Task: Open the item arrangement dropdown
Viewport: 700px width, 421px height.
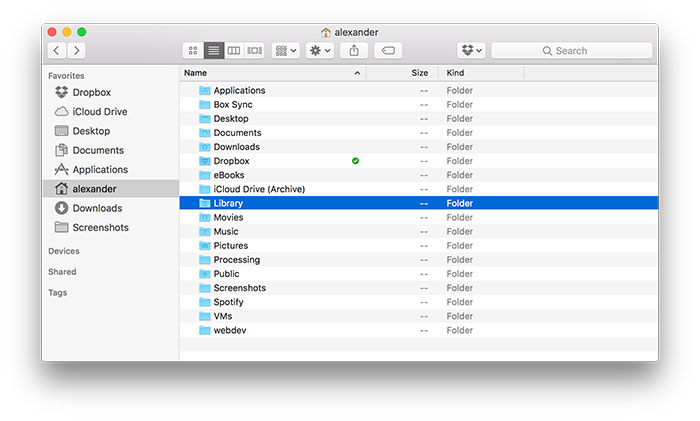Action: (286, 50)
